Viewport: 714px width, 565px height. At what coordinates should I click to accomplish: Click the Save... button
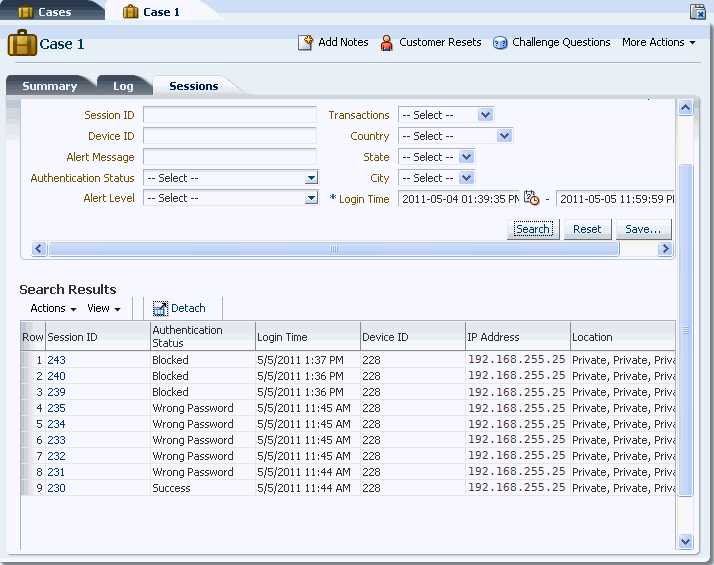643,229
